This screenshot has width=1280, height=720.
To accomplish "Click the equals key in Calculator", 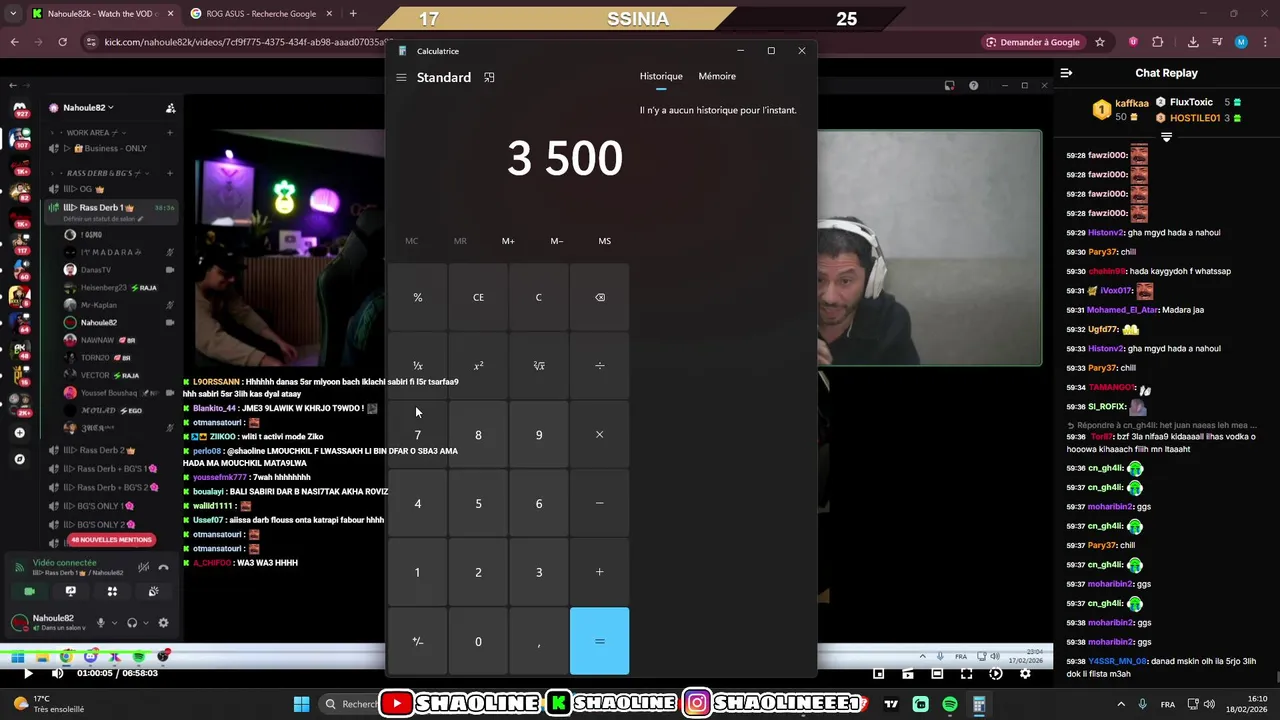I will pyautogui.click(x=600, y=641).
